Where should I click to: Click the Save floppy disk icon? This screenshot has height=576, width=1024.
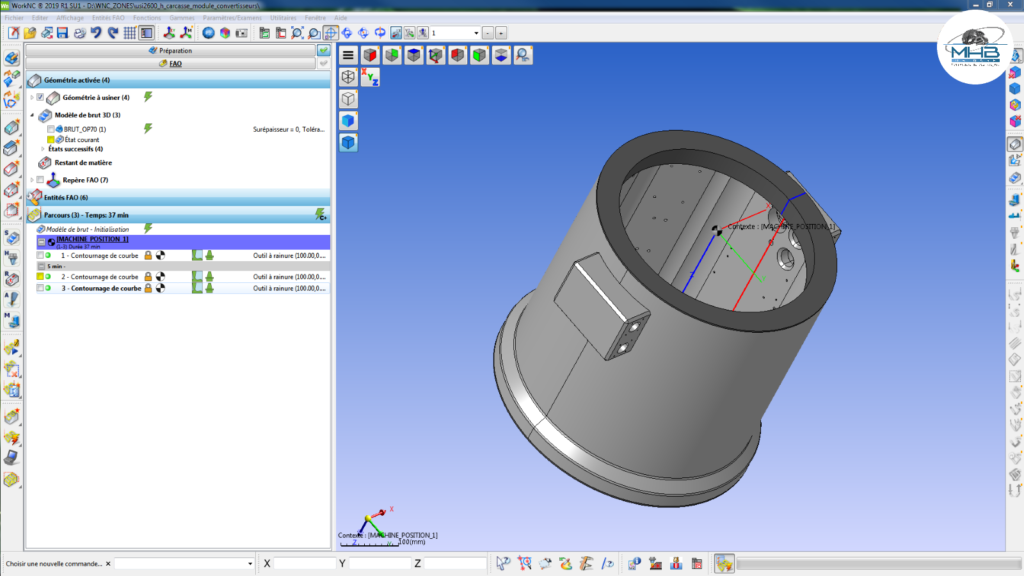coord(62,33)
